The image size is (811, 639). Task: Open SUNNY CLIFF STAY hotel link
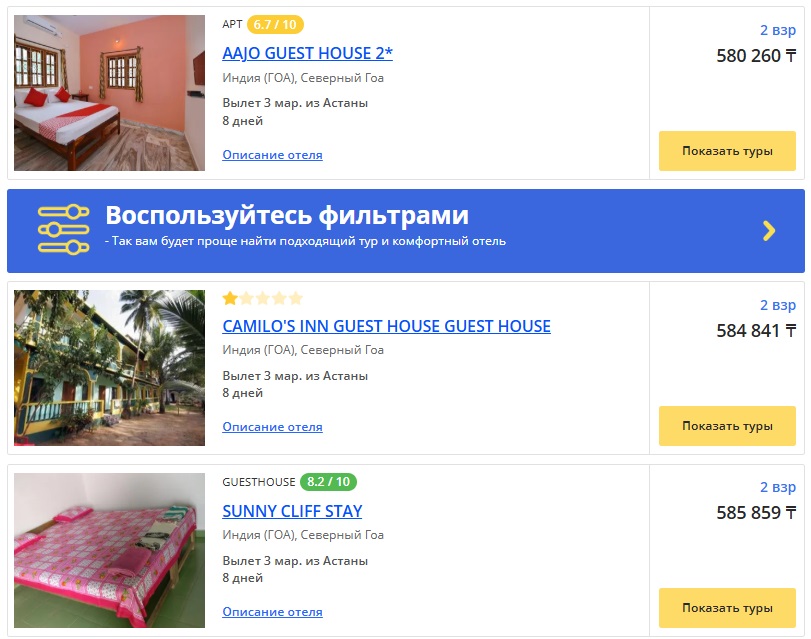pos(292,511)
